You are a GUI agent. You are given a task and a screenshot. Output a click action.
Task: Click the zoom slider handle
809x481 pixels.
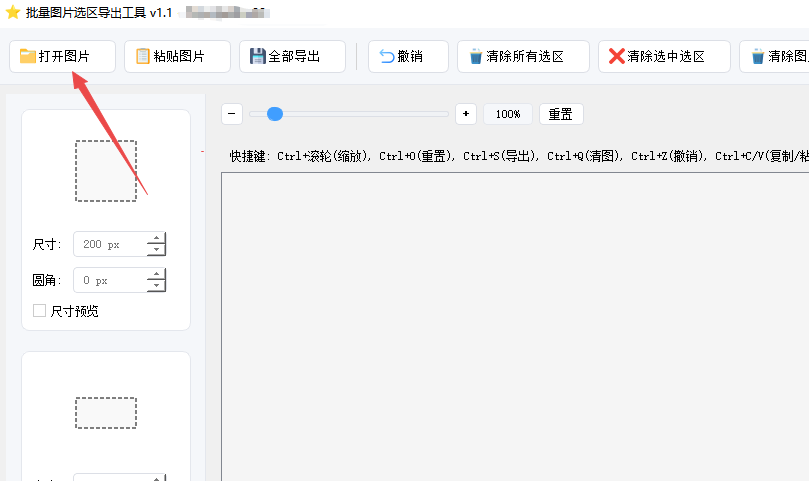(x=275, y=114)
